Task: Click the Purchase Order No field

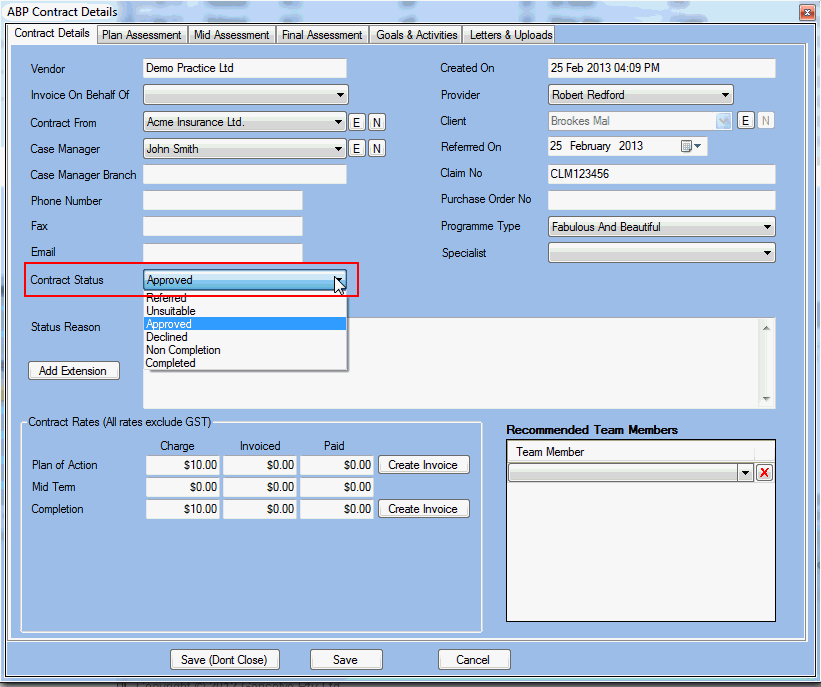Action: tap(661, 200)
